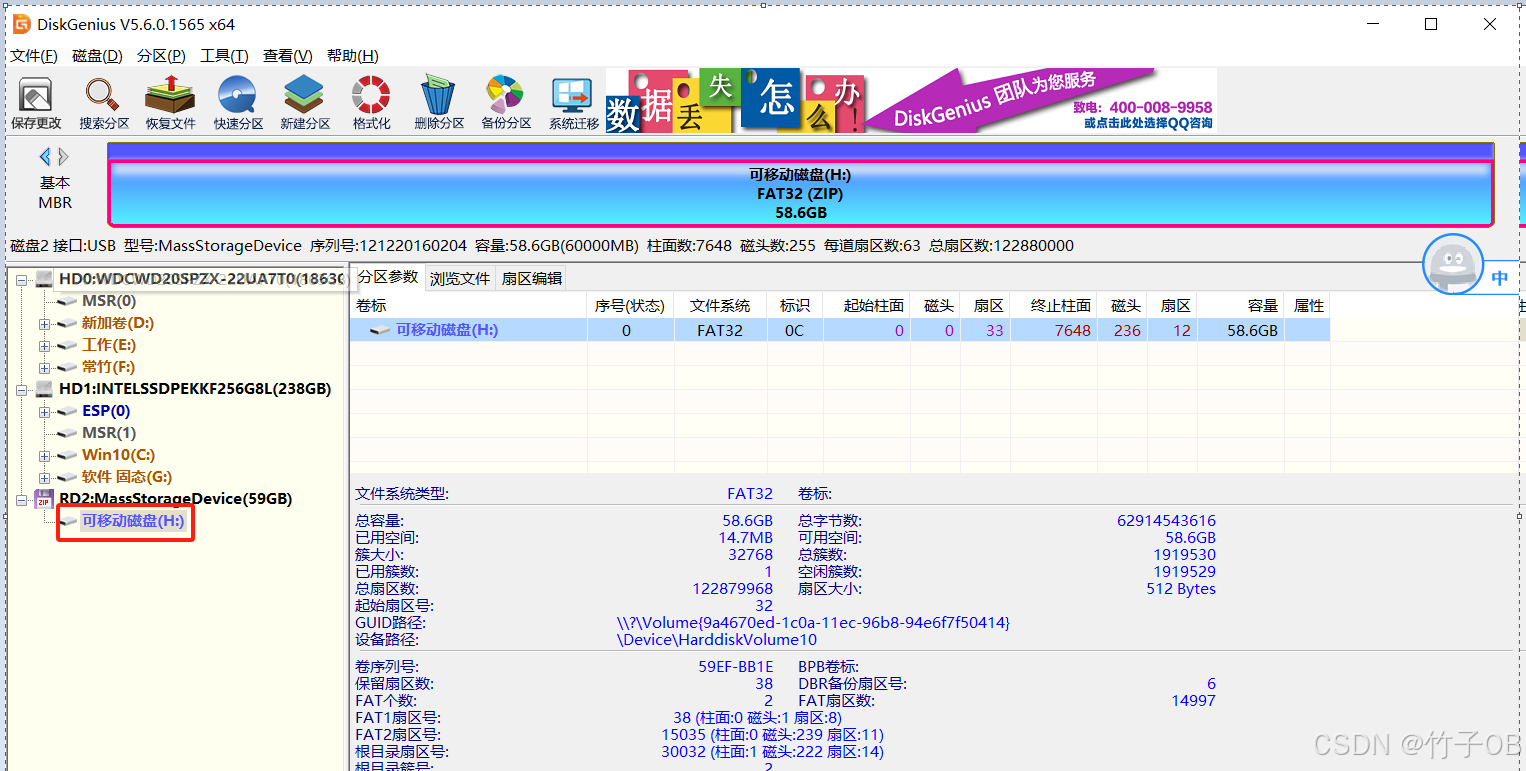Select the 删除分区 delete partition icon
Image resolution: width=1526 pixels, height=771 pixels.
438,100
